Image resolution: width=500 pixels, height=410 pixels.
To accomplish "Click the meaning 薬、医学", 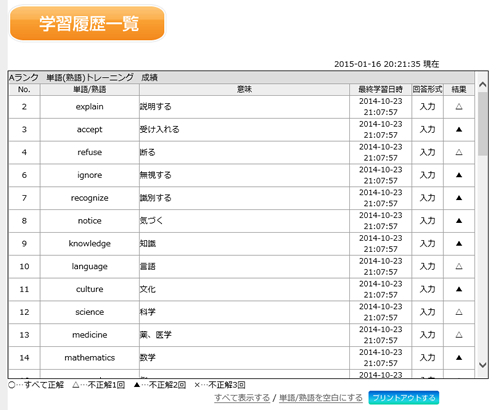I will pos(156,335).
